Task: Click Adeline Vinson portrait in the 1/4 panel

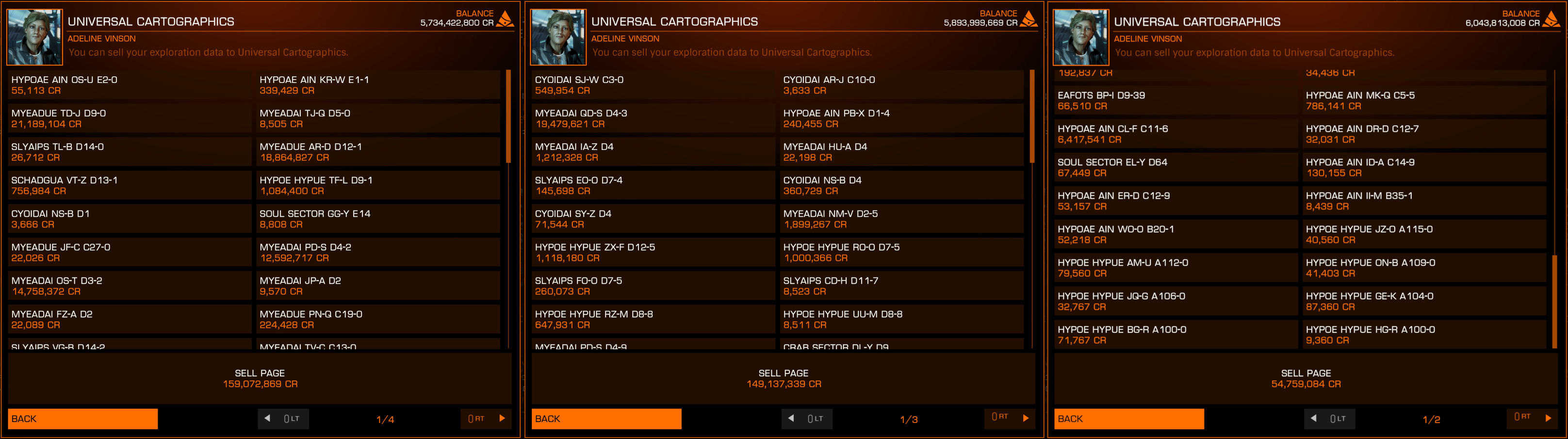Action: pyautogui.click(x=35, y=37)
